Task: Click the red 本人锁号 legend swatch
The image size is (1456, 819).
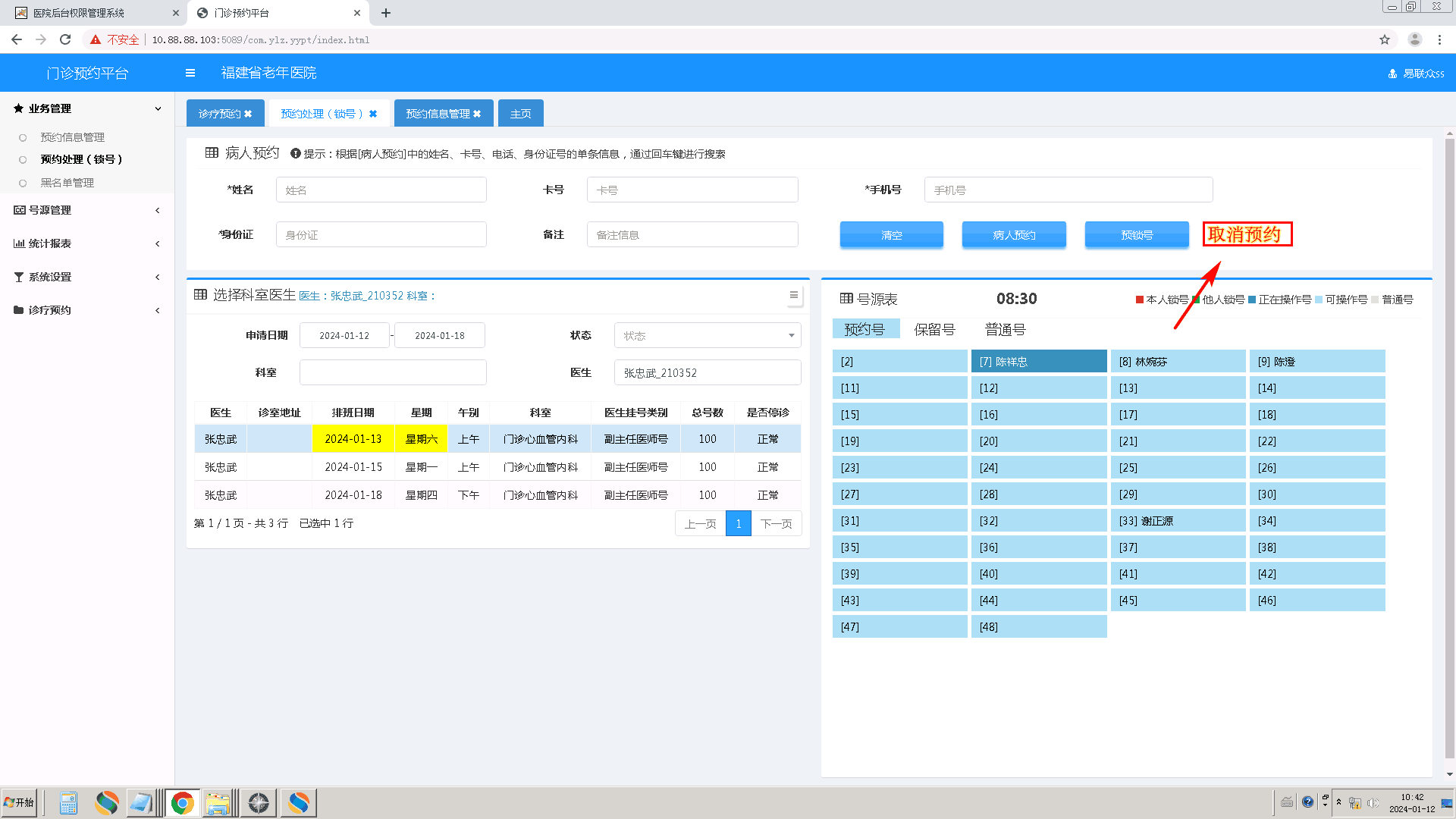Action: pyautogui.click(x=1139, y=300)
